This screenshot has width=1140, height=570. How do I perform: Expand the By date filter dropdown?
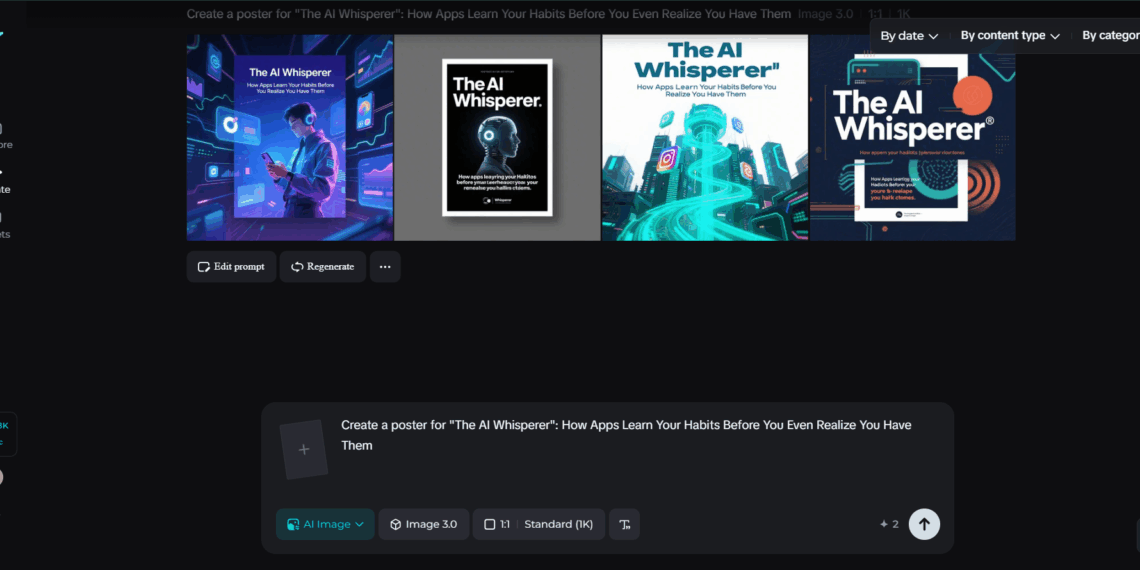tap(909, 36)
